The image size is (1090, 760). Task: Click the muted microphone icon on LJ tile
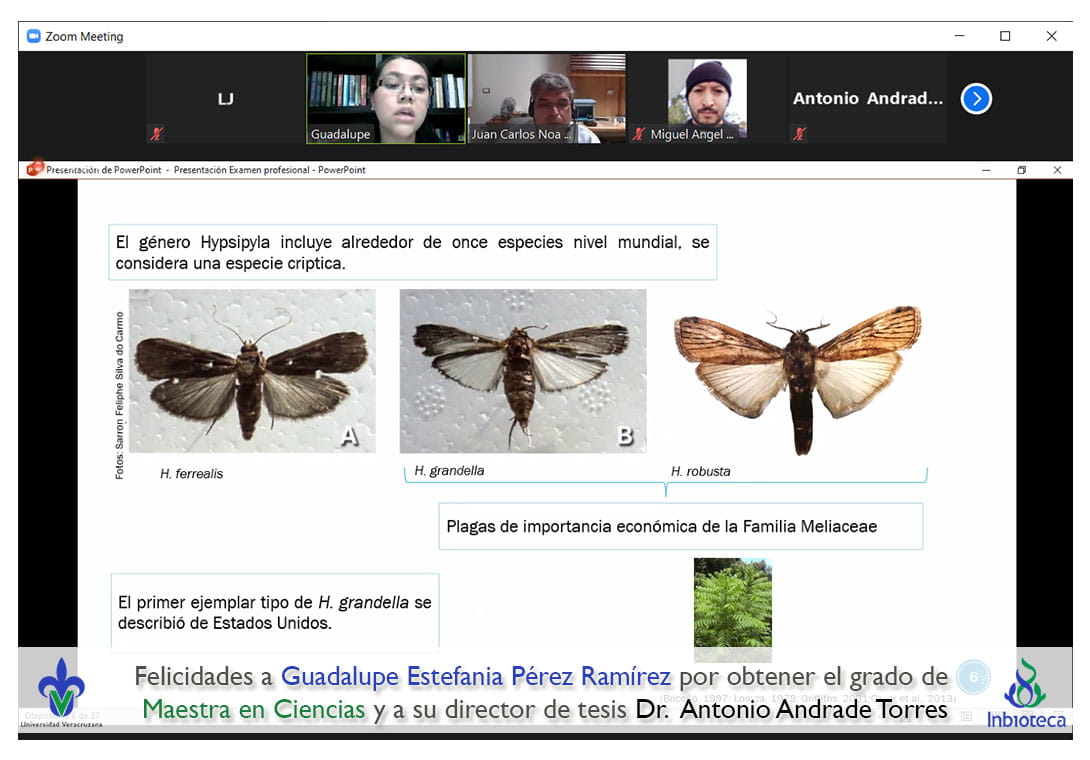click(x=156, y=133)
